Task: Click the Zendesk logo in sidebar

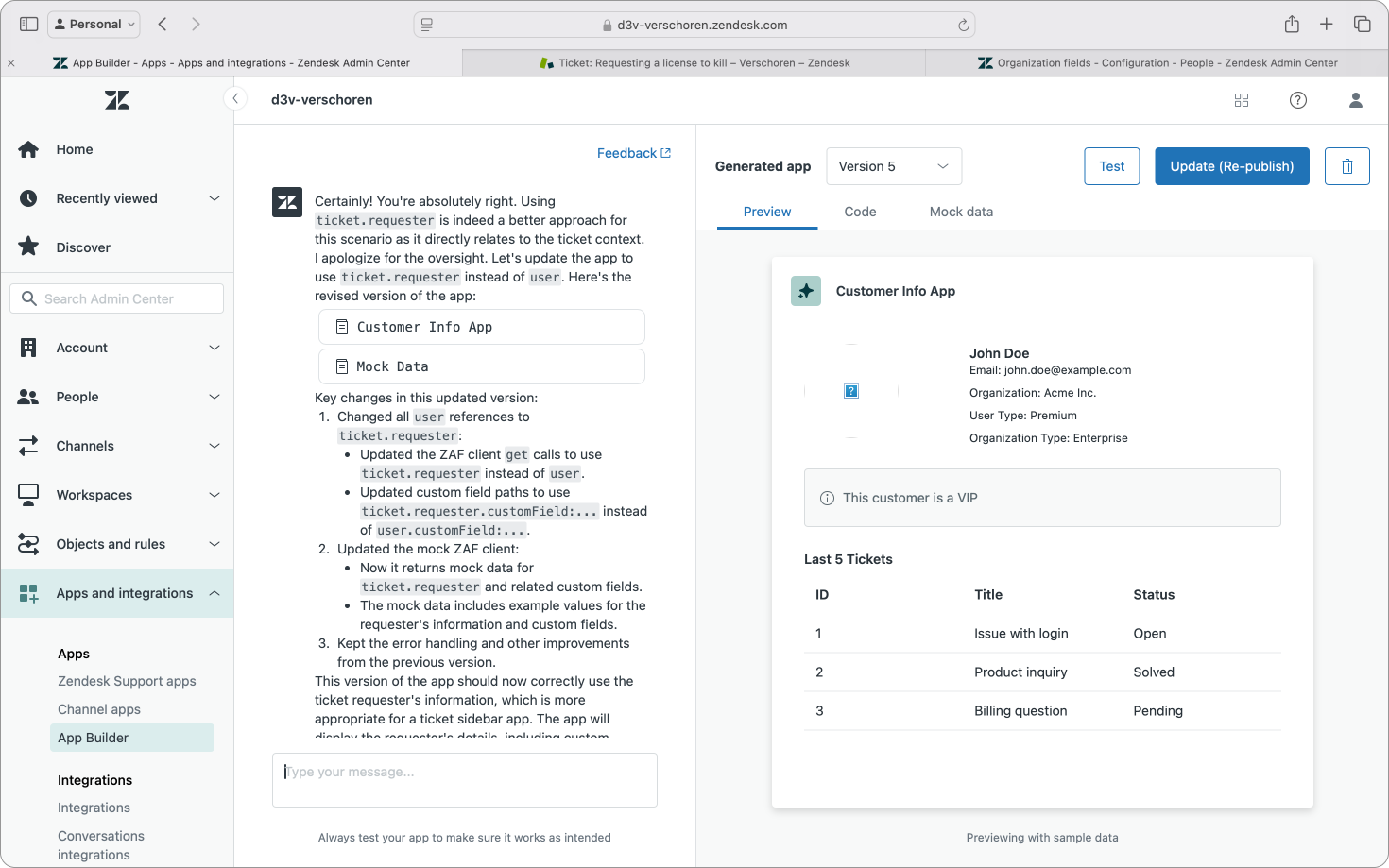Action: 117,100
